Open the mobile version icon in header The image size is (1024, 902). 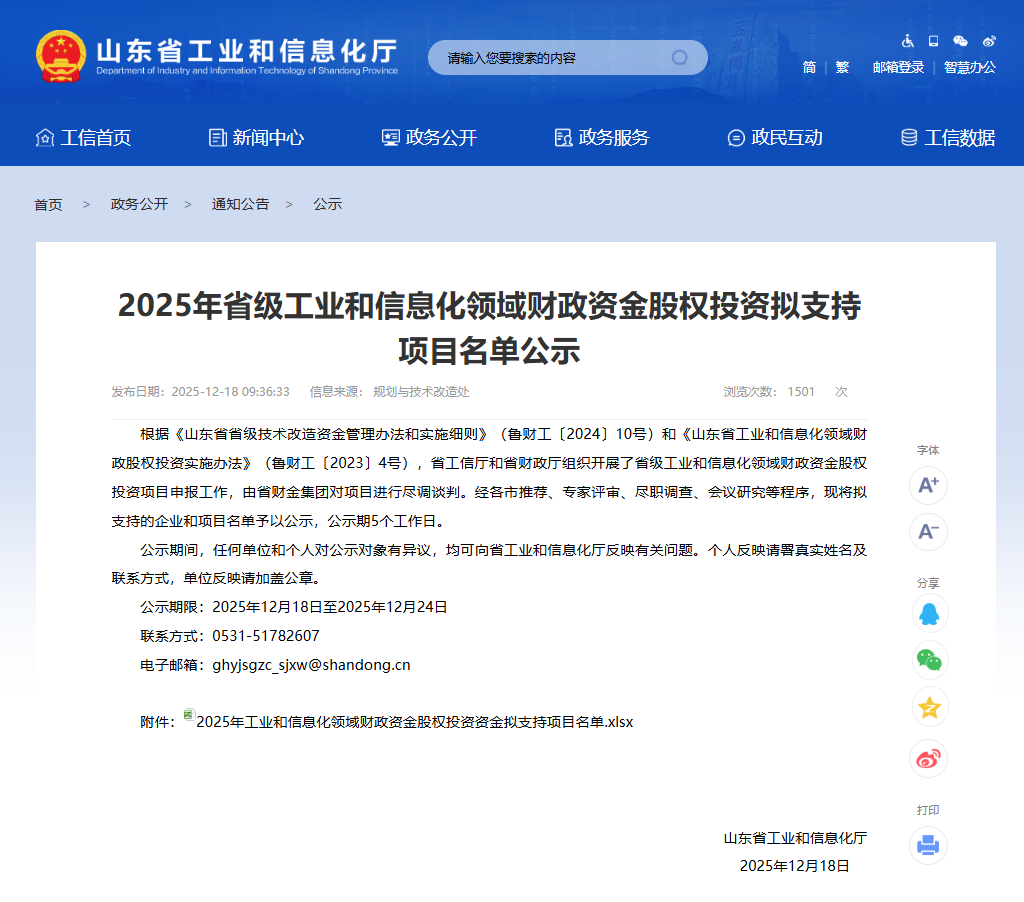click(x=934, y=41)
